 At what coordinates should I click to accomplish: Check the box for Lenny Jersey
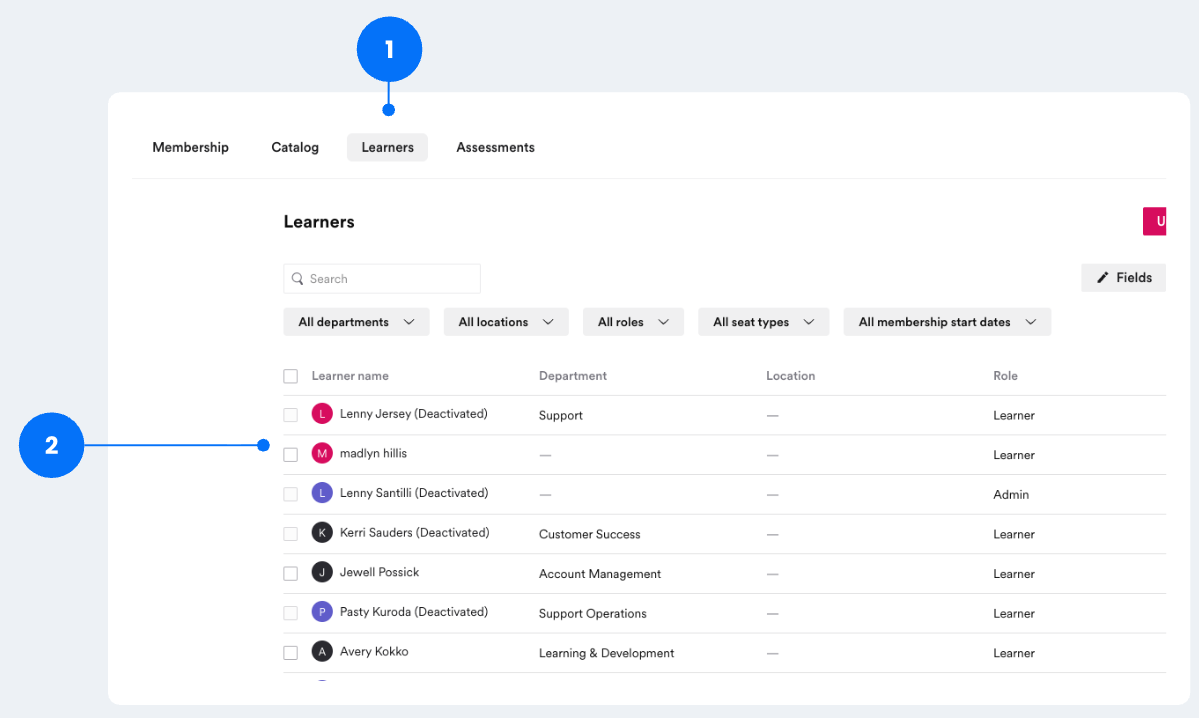291,415
